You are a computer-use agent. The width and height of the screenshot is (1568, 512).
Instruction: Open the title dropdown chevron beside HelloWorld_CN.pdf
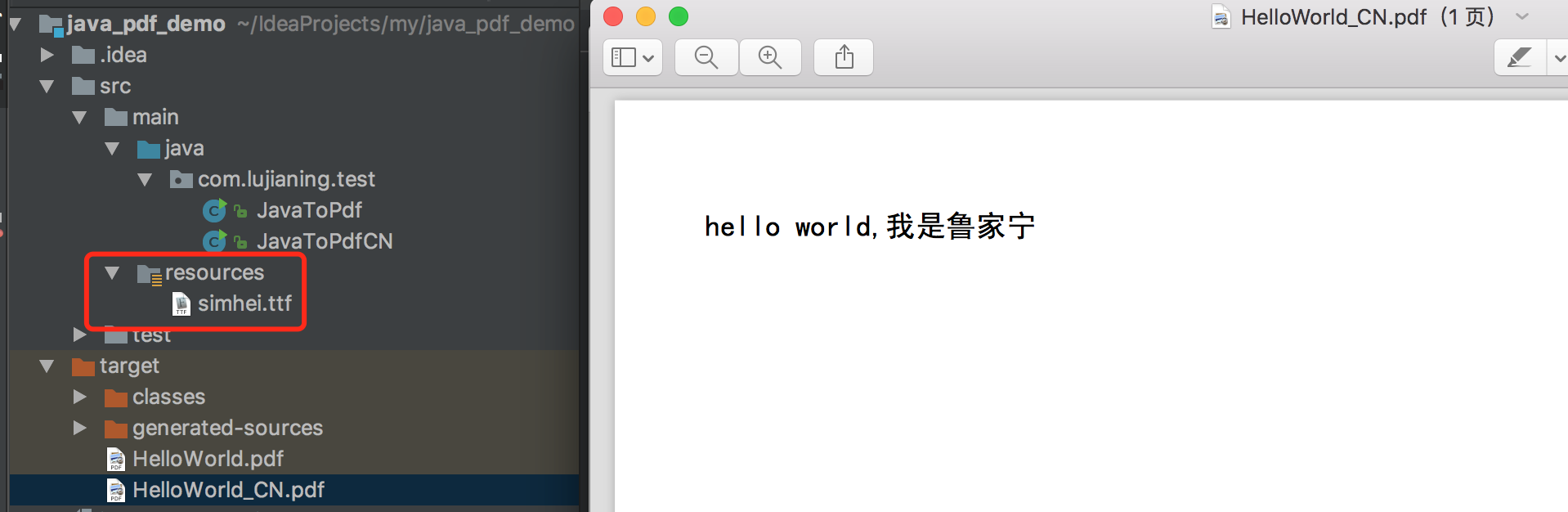pyautogui.click(x=1522, y=16)
